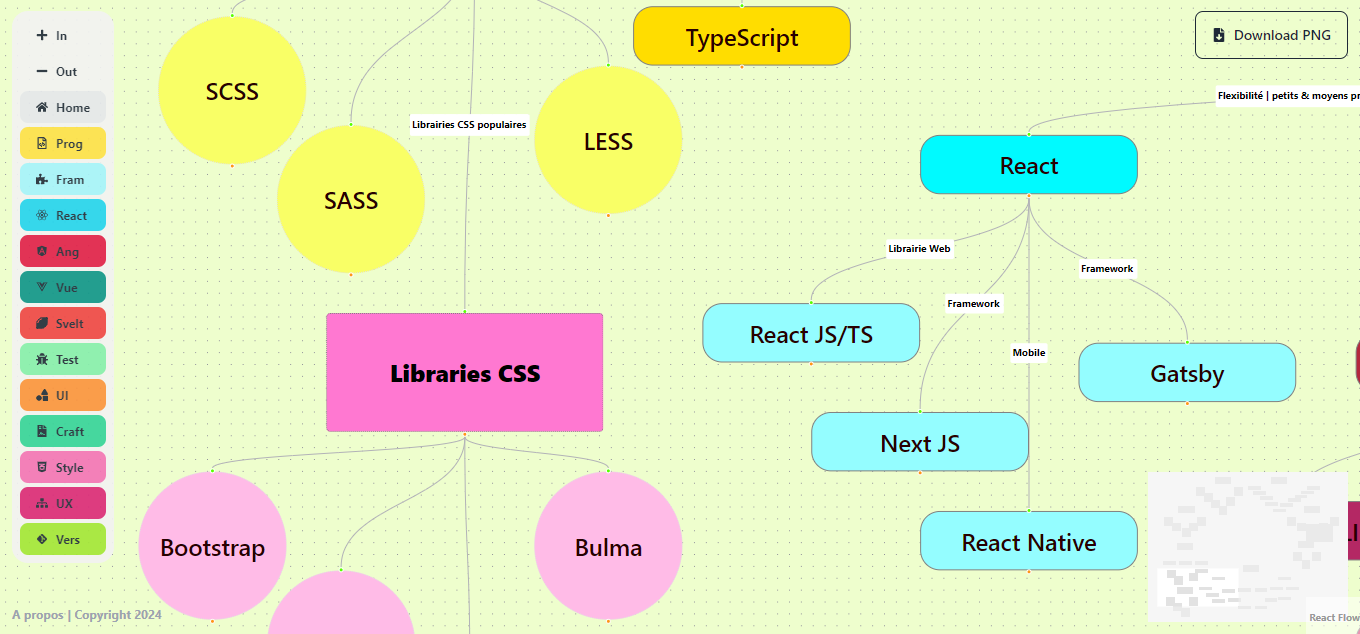
Task: Open the UX category in the sidebar
Action: click(62, 503)
